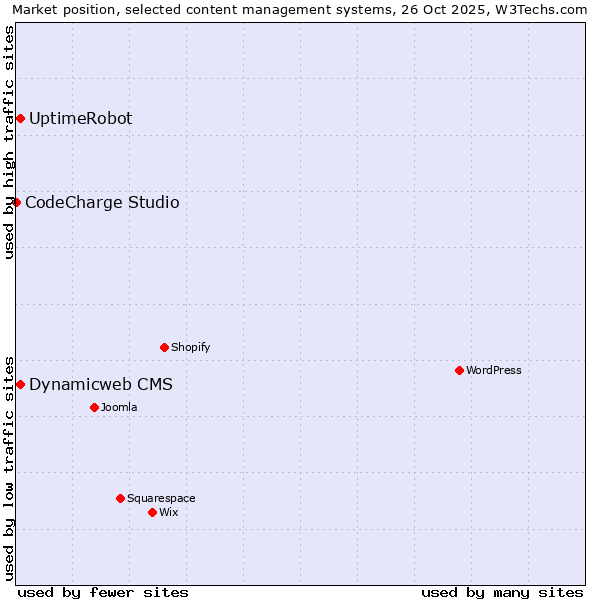Select the Joomla text label
The width and height of the screenshot is (600, 600).
click(x=119, y=408)
